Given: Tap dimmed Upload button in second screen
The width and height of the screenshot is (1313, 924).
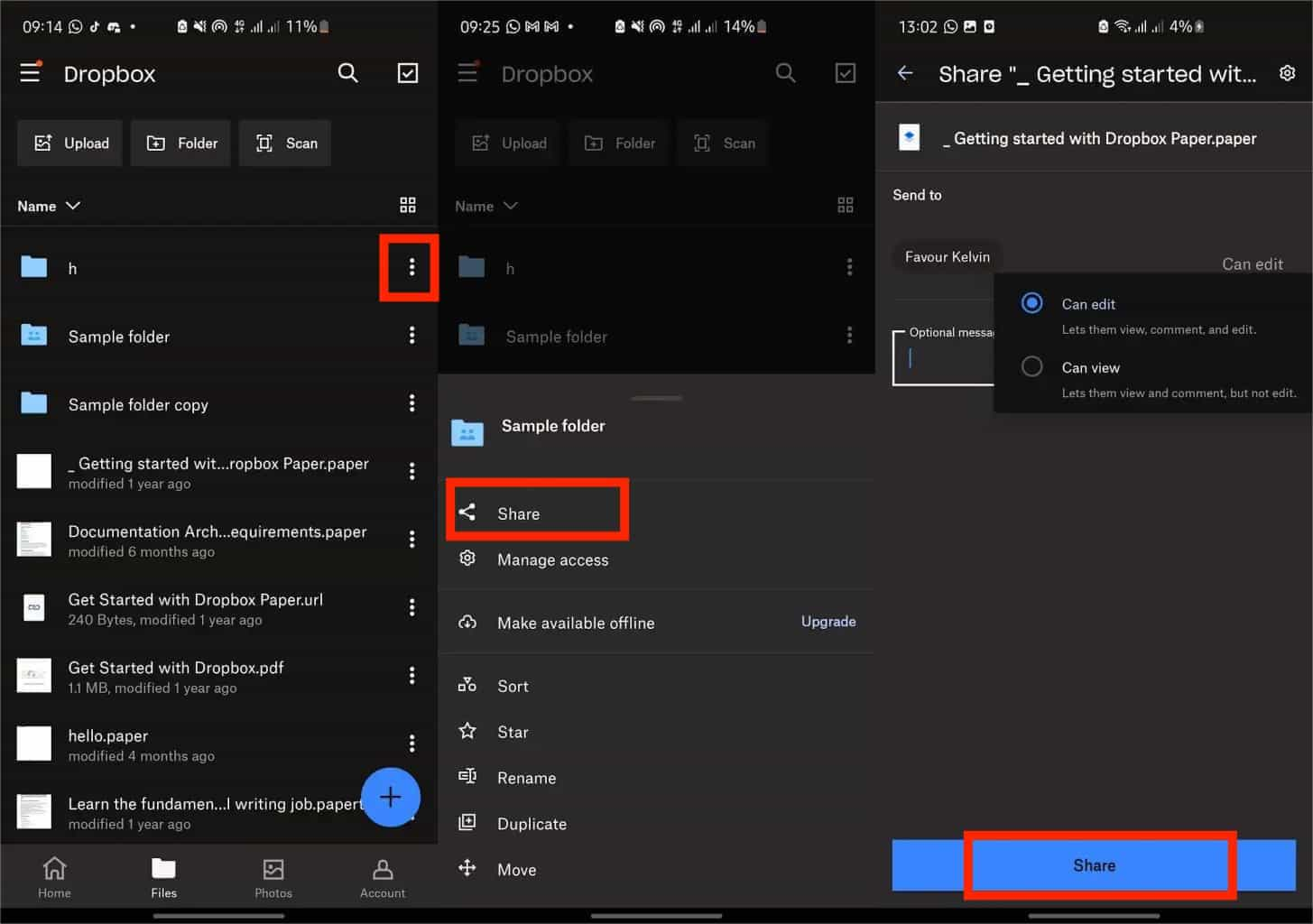Looking at the screenshot, I should (507, 143).
